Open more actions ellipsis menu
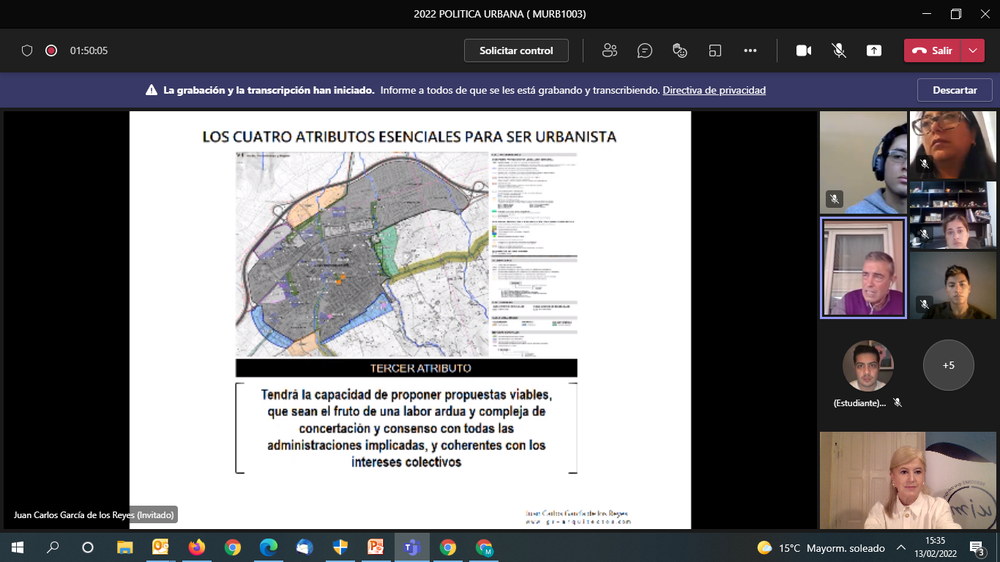The width and height of the screenshot is (1000, 562). pos(750,51)
